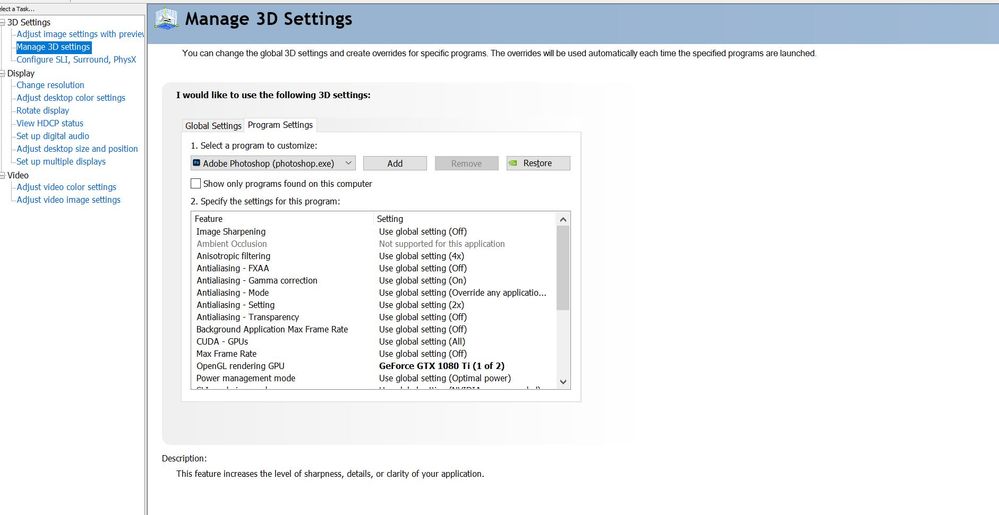Click Use global setting (All) value
Image resolution: width=999 pixels, height=515 pixels.
coord(422,342)
